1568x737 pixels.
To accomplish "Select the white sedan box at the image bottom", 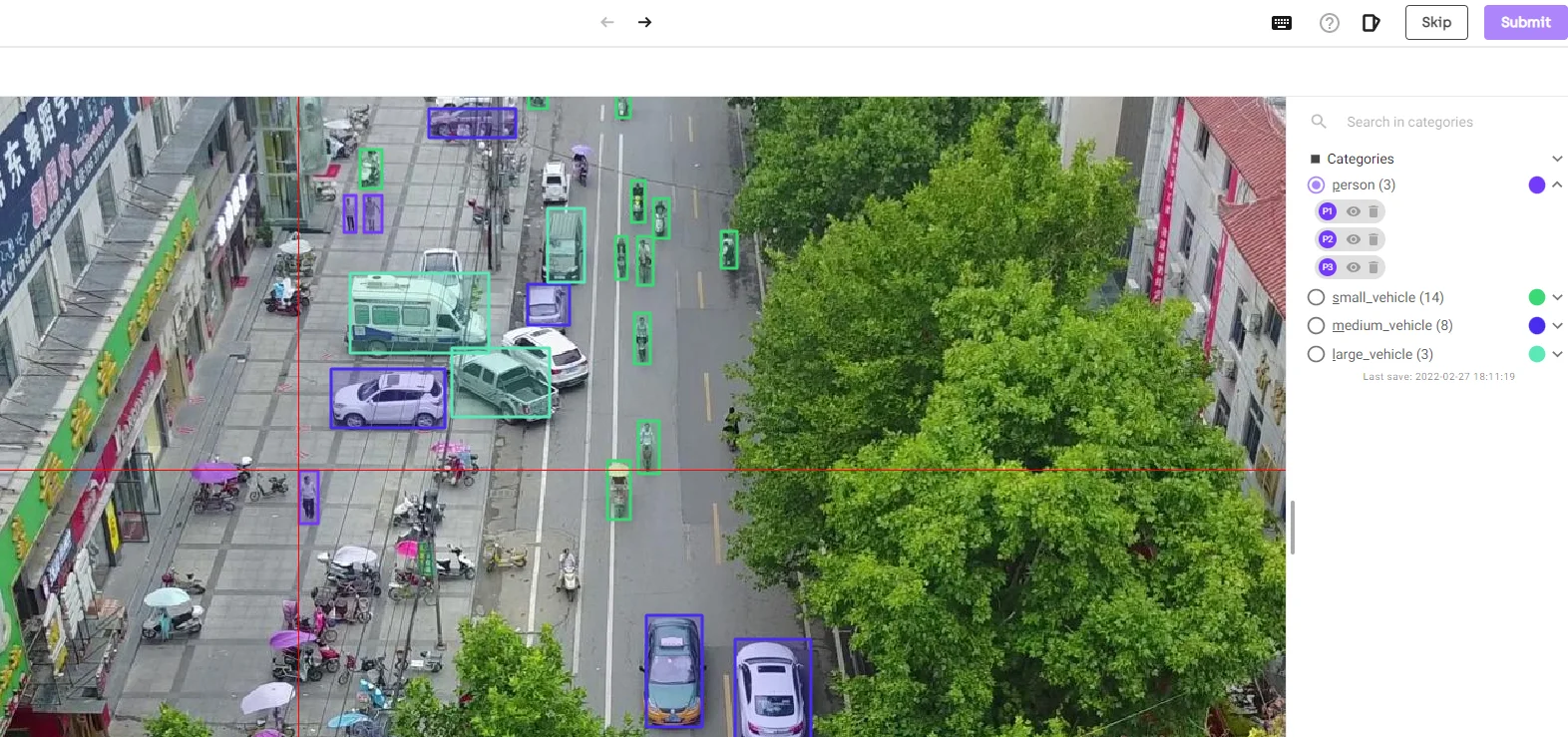I will [772, 688].
